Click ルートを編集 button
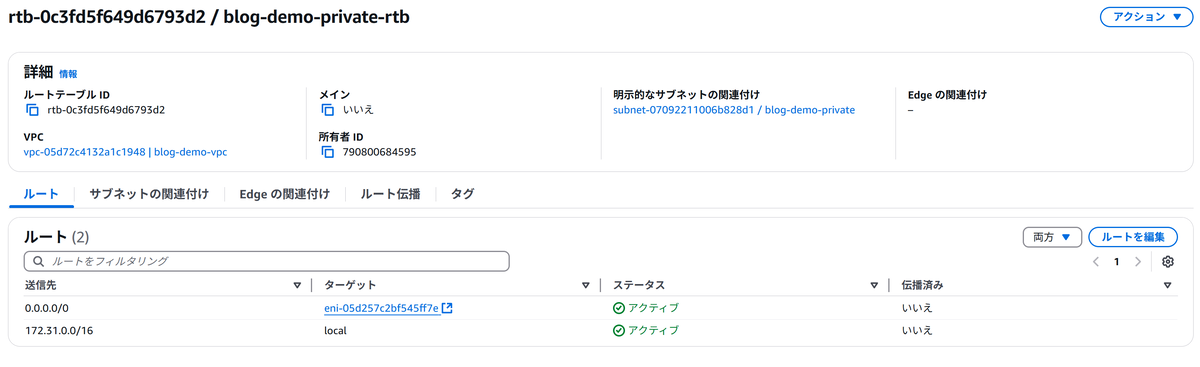Viewport: 1200px width, 367px height. coord(1133,237)
